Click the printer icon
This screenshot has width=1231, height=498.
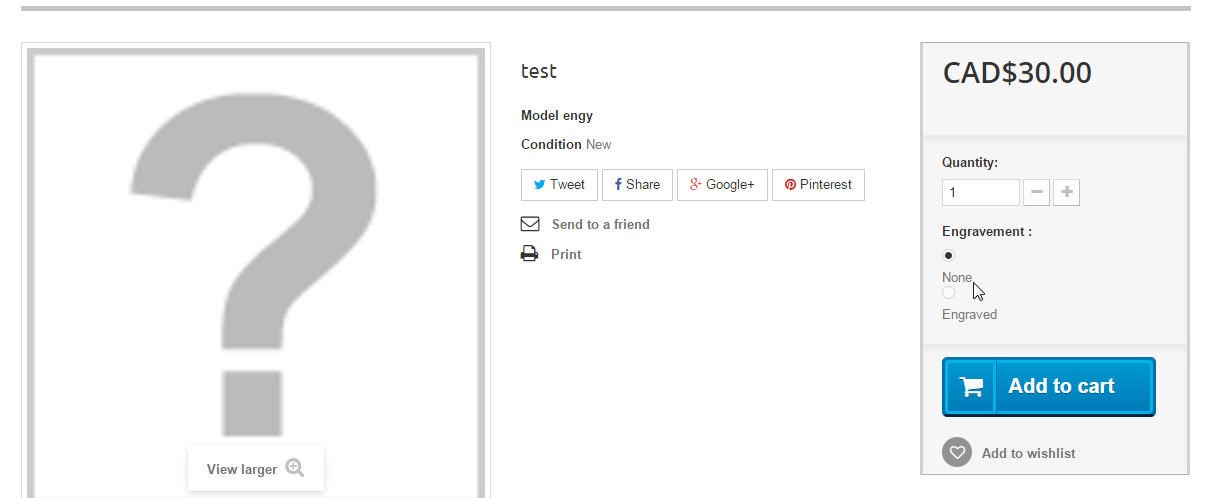click(530, 254)
